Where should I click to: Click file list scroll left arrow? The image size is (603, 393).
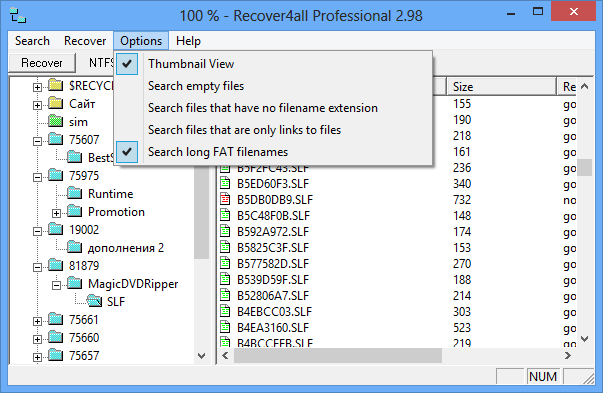pyautogui.click(x=225, y=356)
